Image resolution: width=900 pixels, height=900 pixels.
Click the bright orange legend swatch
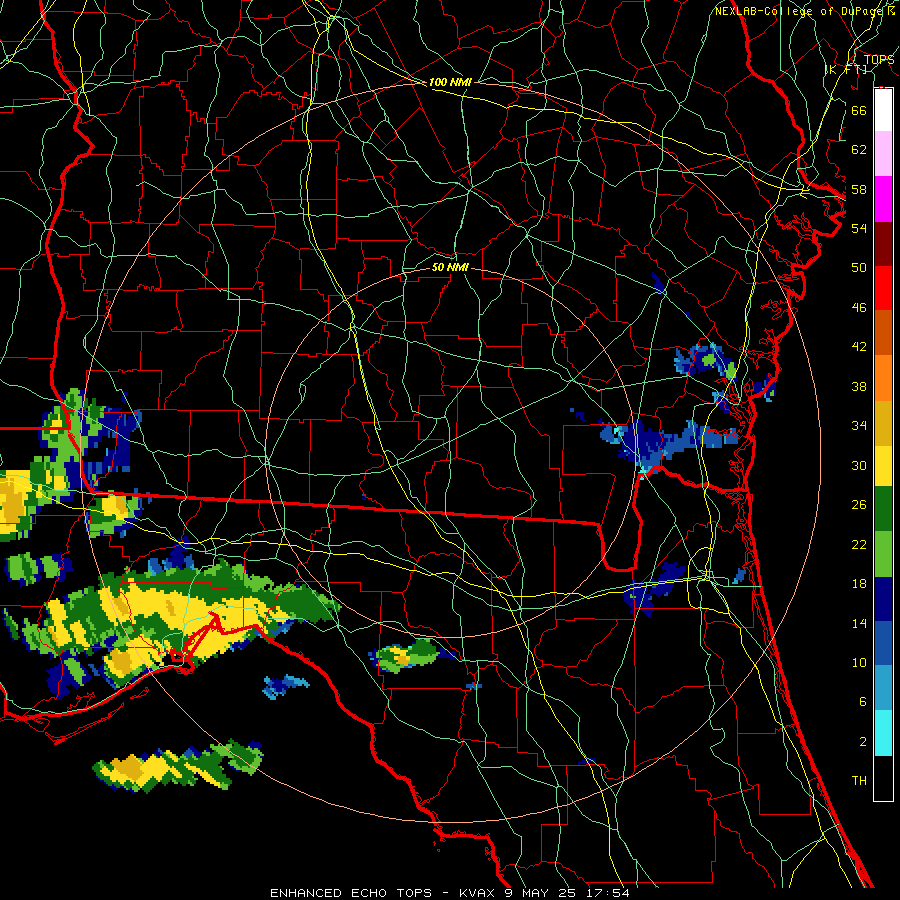click(x=883, y=378)
